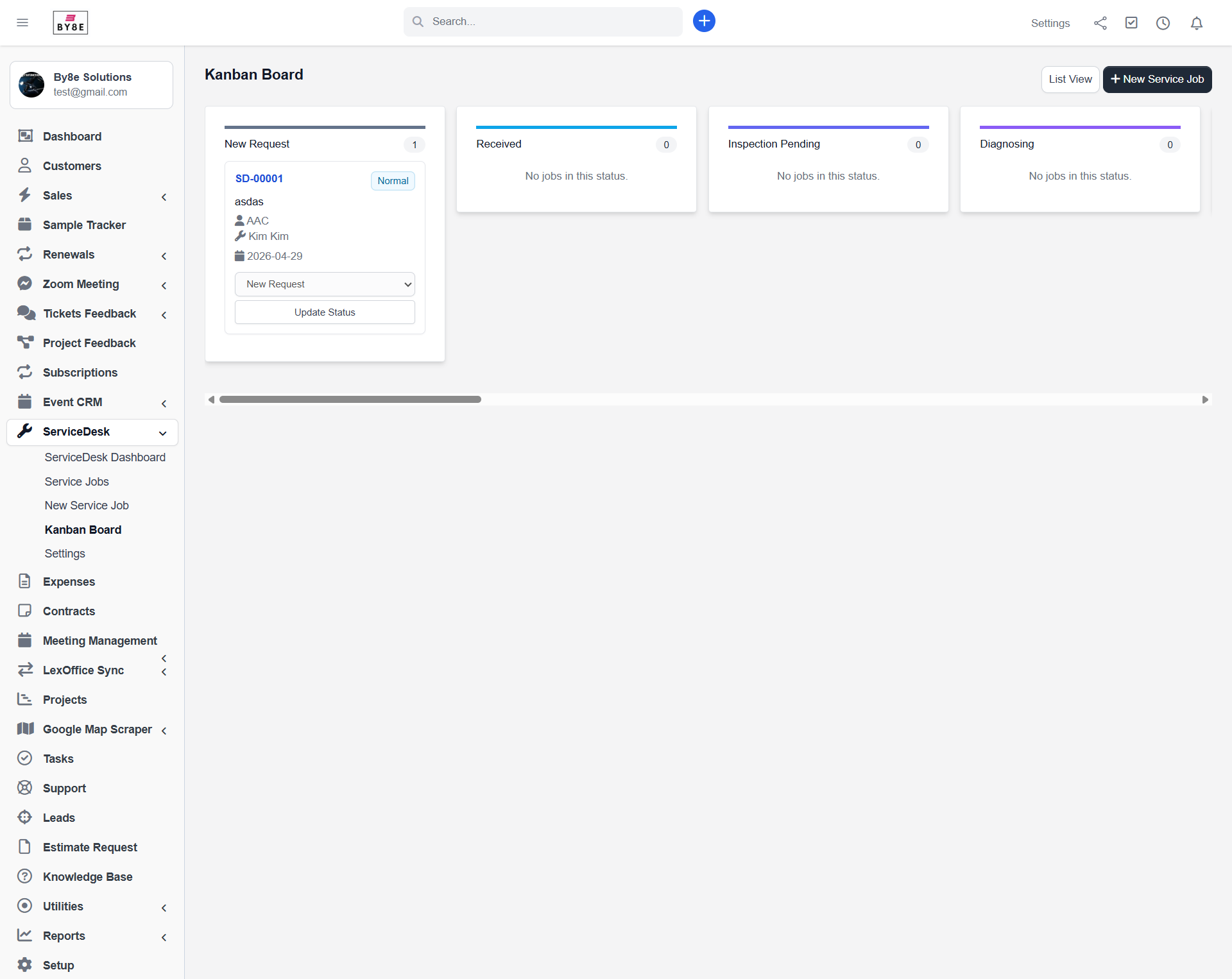1232x979 pixels.
Task: Select the ServiceDesk wrench icon
Action: point(25,430)
